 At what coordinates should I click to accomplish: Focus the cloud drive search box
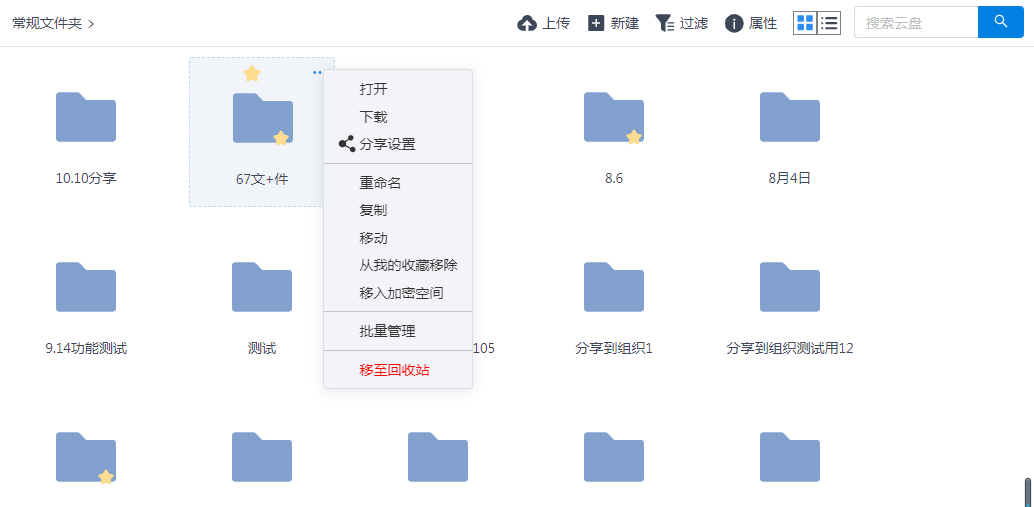pyautogui.click(x=916, y=22)
